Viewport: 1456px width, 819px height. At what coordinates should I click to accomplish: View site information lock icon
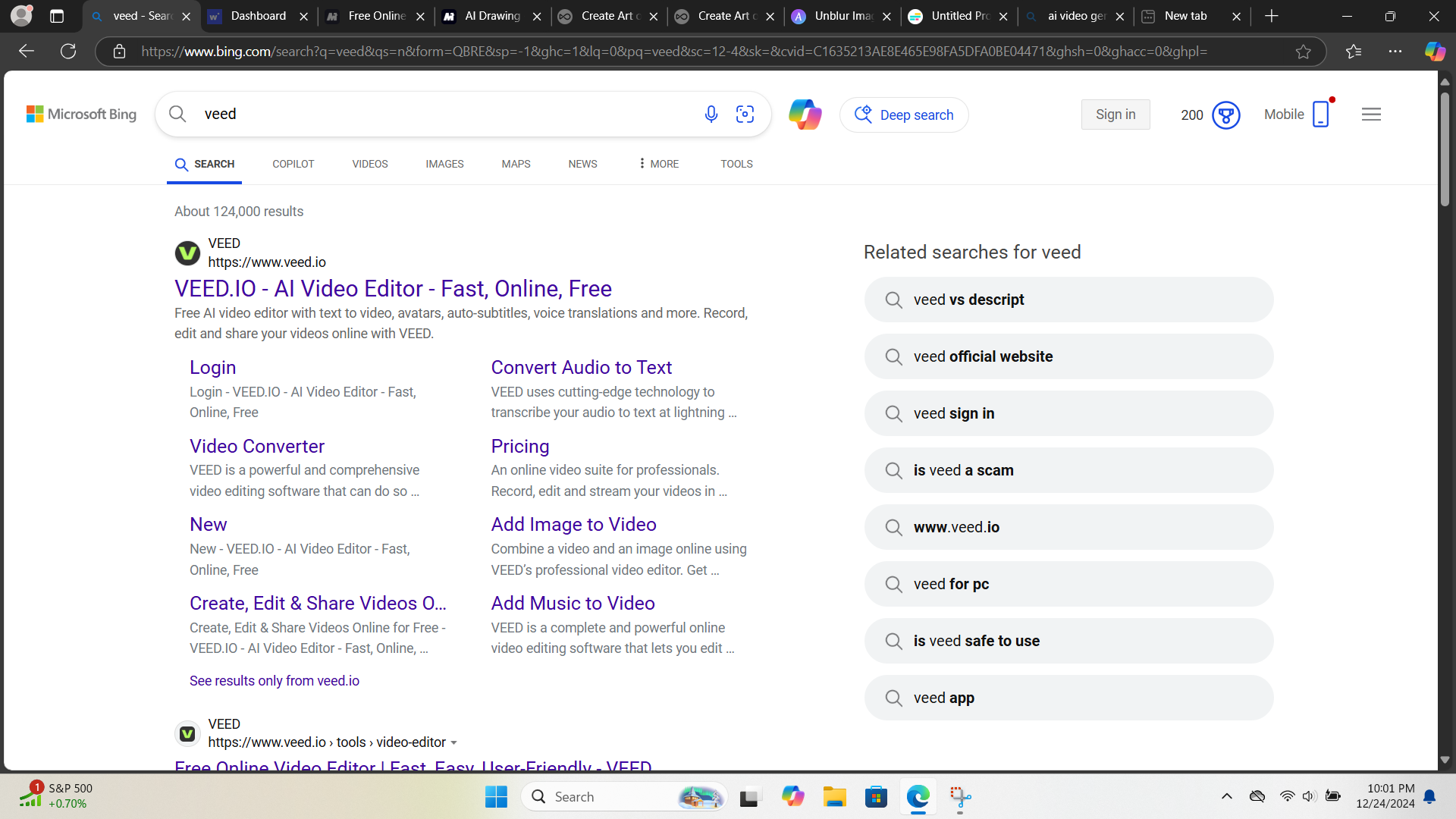[119, 52]
